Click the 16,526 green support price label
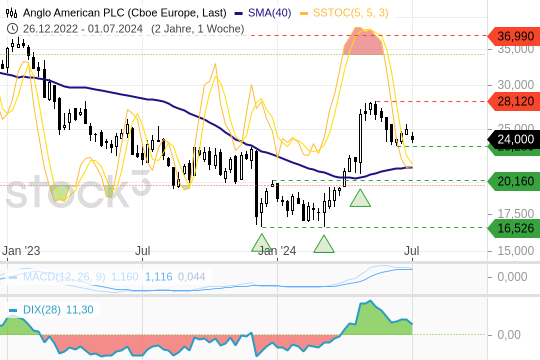Screen dimensions: 540x360 [514, 228]
